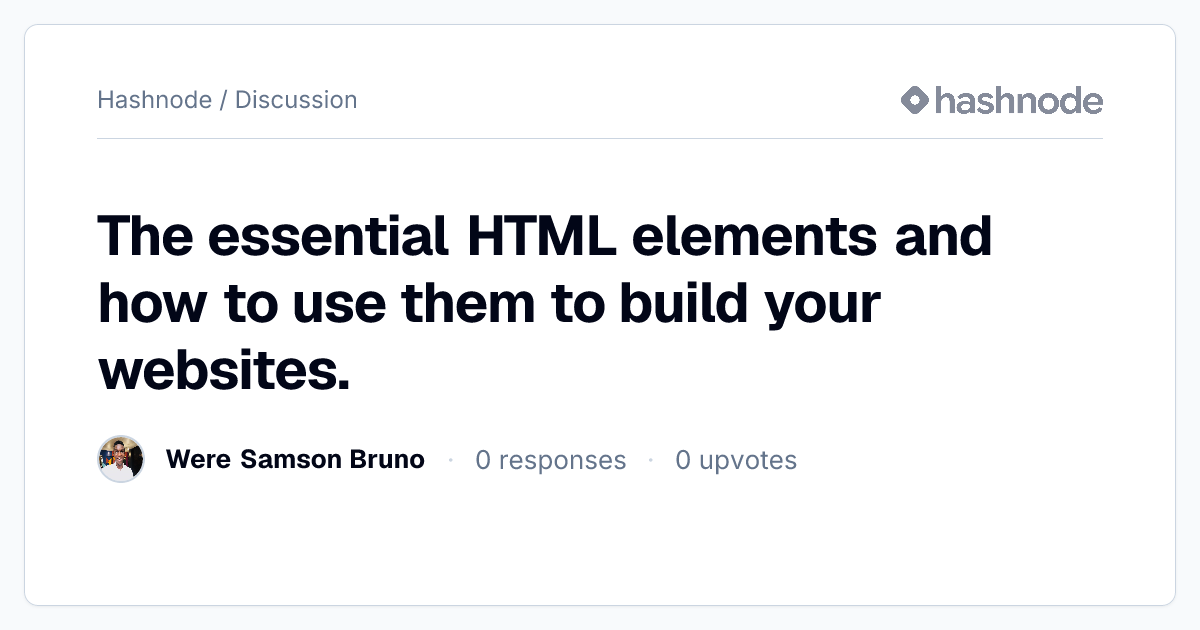View the 0 responses count
1200x630 pixels.
click(x=551, y=460)
